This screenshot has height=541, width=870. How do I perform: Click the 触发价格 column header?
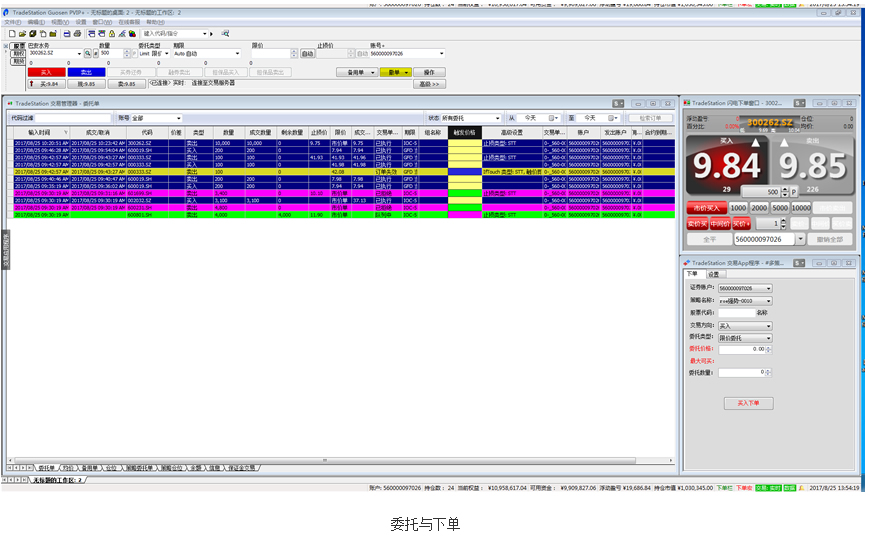[x=464, y=132]
